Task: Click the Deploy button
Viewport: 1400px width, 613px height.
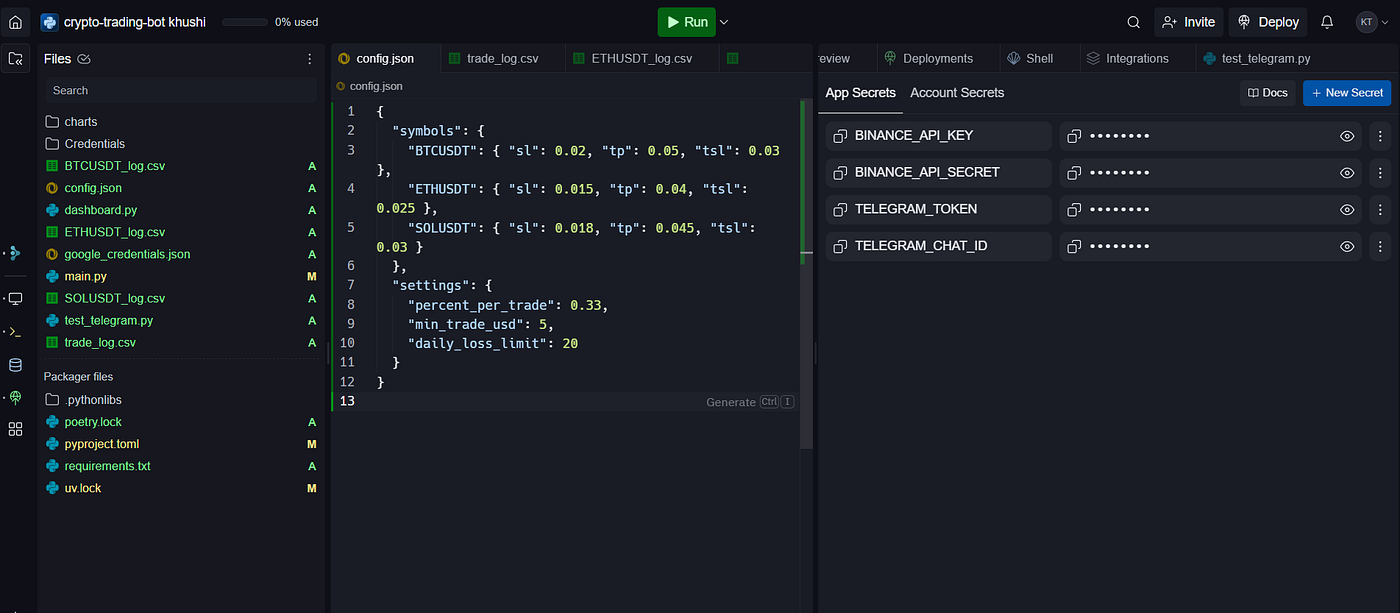Action: tap(1268, 22)
